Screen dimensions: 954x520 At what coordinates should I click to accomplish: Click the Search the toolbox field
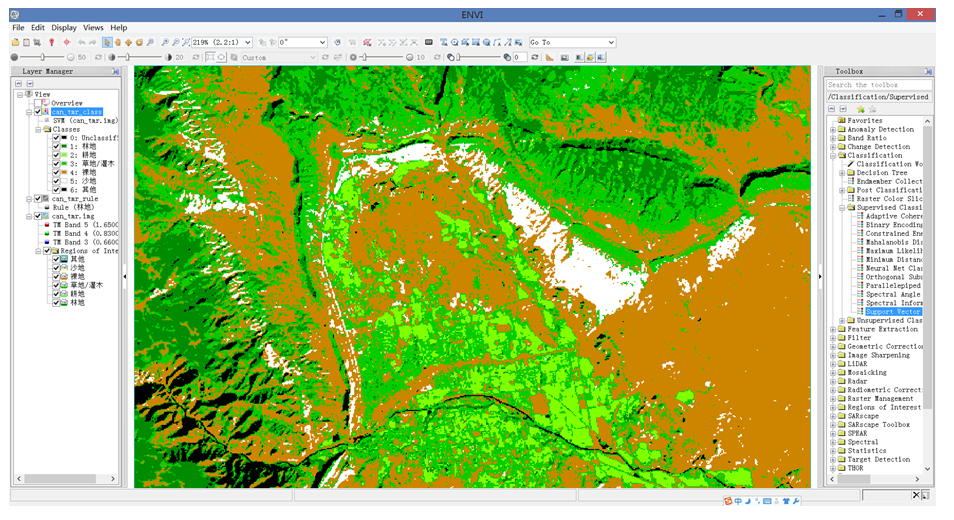[879, 85]
